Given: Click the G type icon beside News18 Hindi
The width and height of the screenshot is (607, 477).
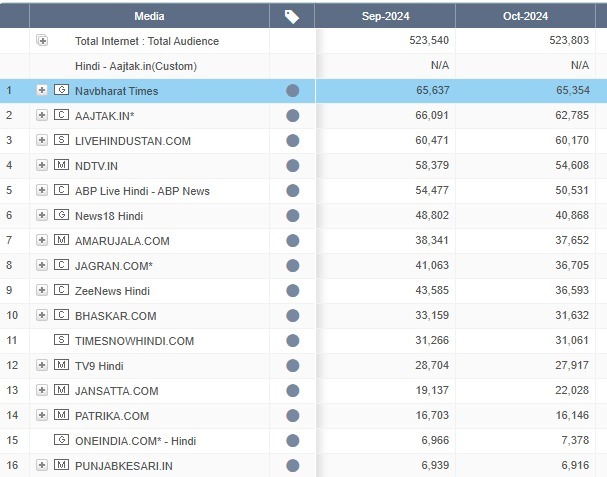Looking at the screenshot, I should pyautogui.click(x=61, y=215).
